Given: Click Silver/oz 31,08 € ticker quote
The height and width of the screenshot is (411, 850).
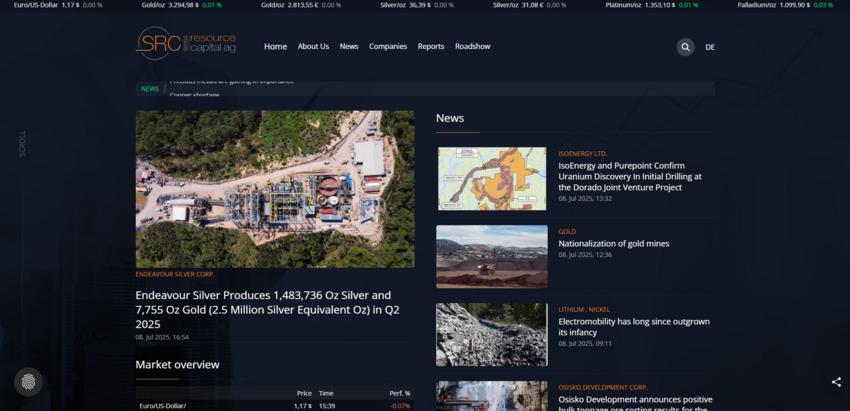Looking at the screenshot, I should pyautogui.click(x=530, y=5).
